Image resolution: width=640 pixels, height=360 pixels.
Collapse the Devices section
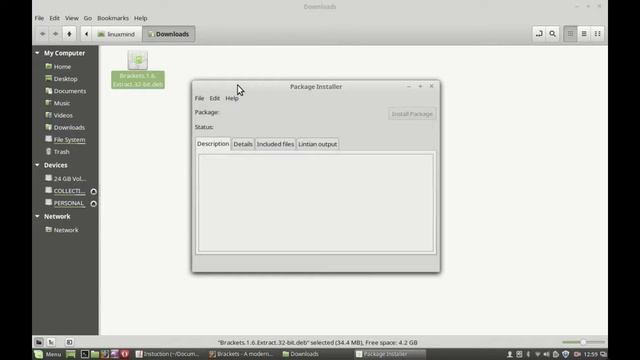pyautogui.click(x=37, y=165)
